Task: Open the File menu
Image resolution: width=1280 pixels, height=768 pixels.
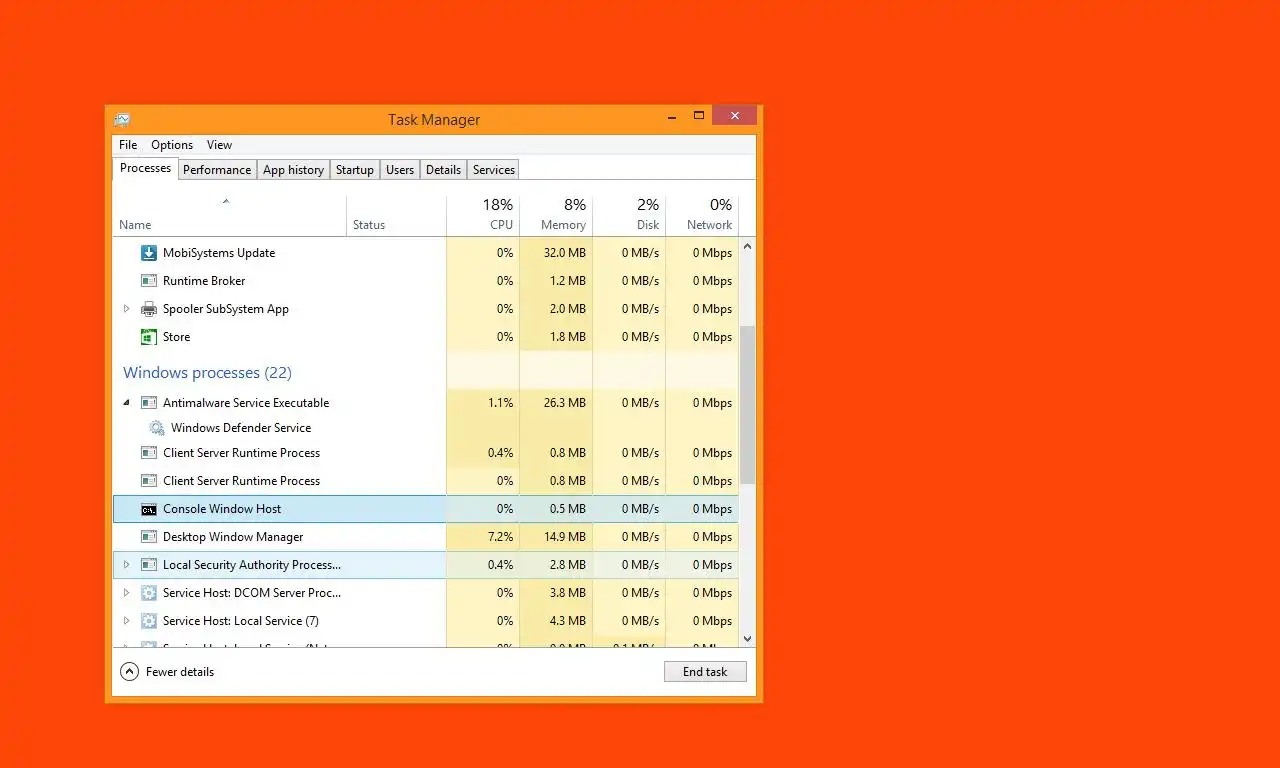Action: coord(128,145)
